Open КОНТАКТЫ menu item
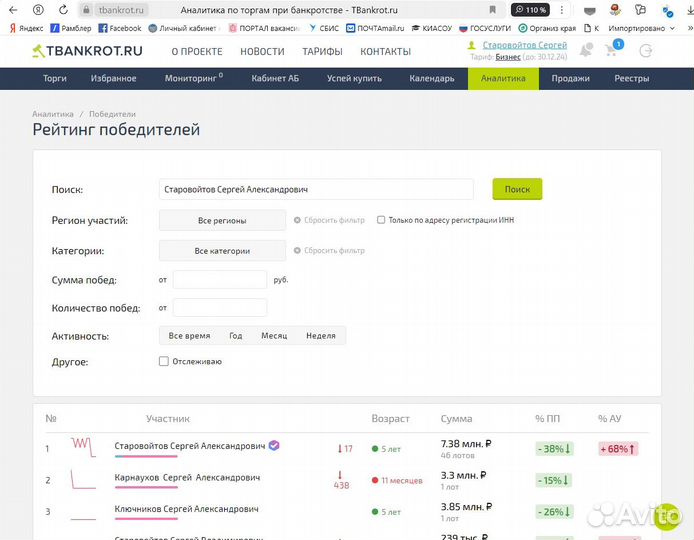 coord(386,52)
